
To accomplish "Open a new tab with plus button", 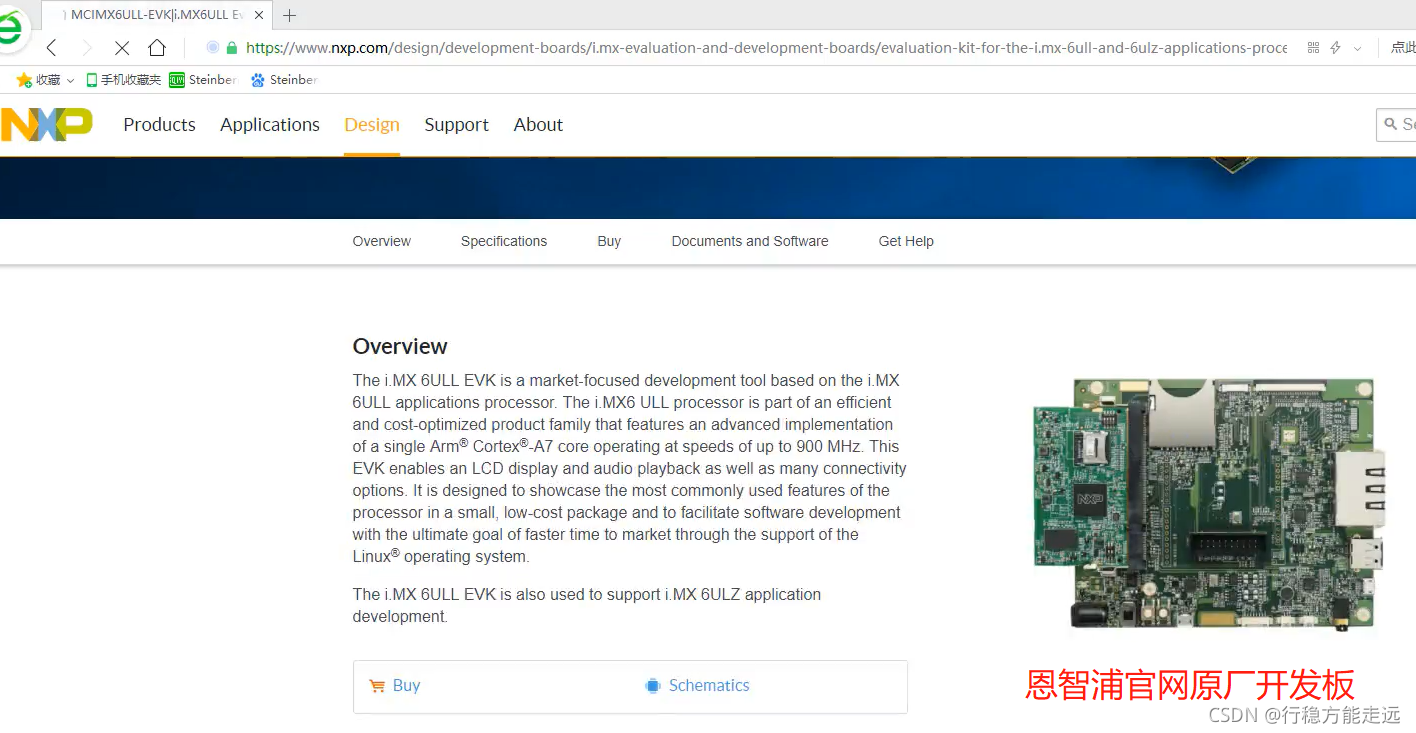I will click(x=290, y=15).
